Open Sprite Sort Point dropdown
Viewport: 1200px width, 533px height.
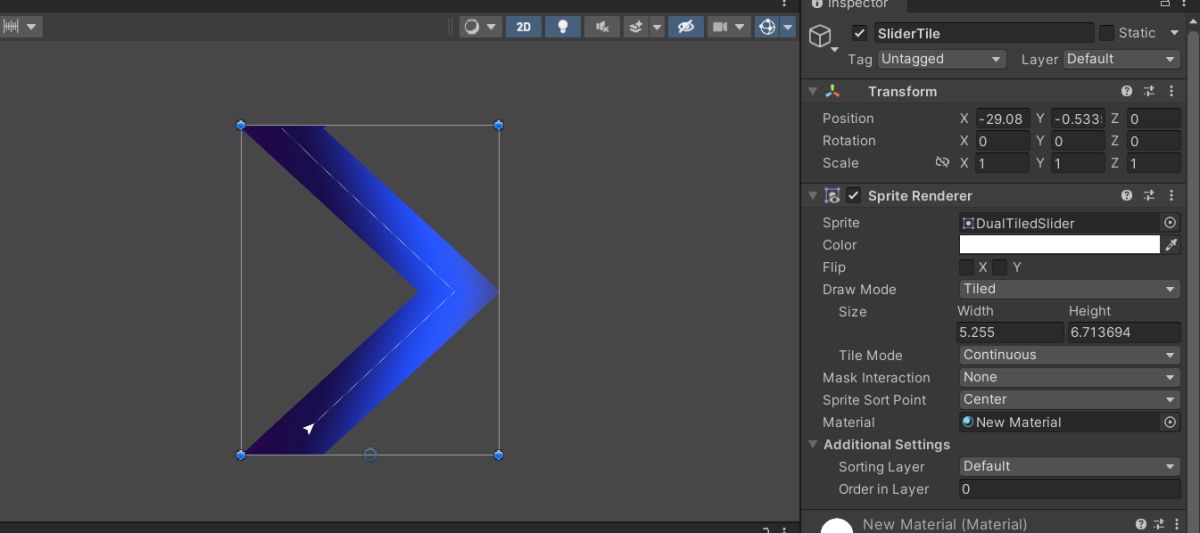click(x=1070, y=399)
